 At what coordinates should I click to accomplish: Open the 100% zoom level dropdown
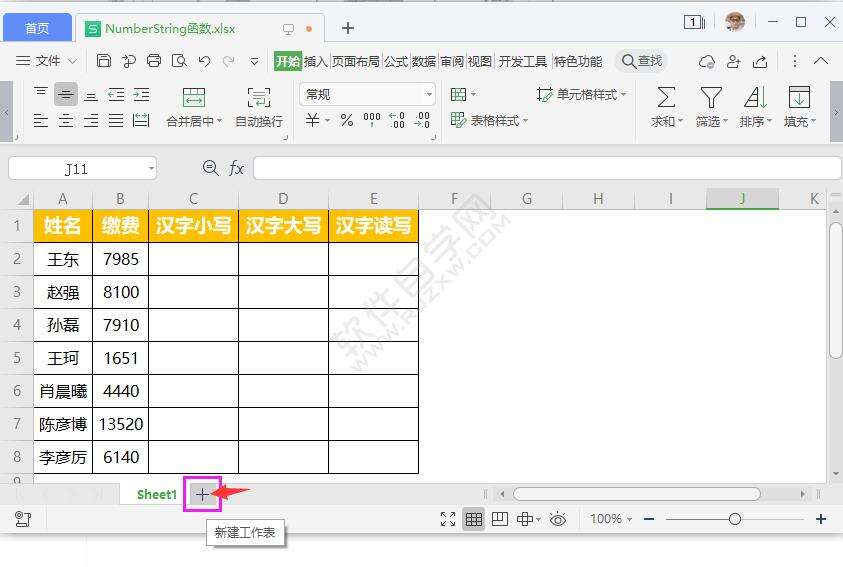[x=611, y=519]
